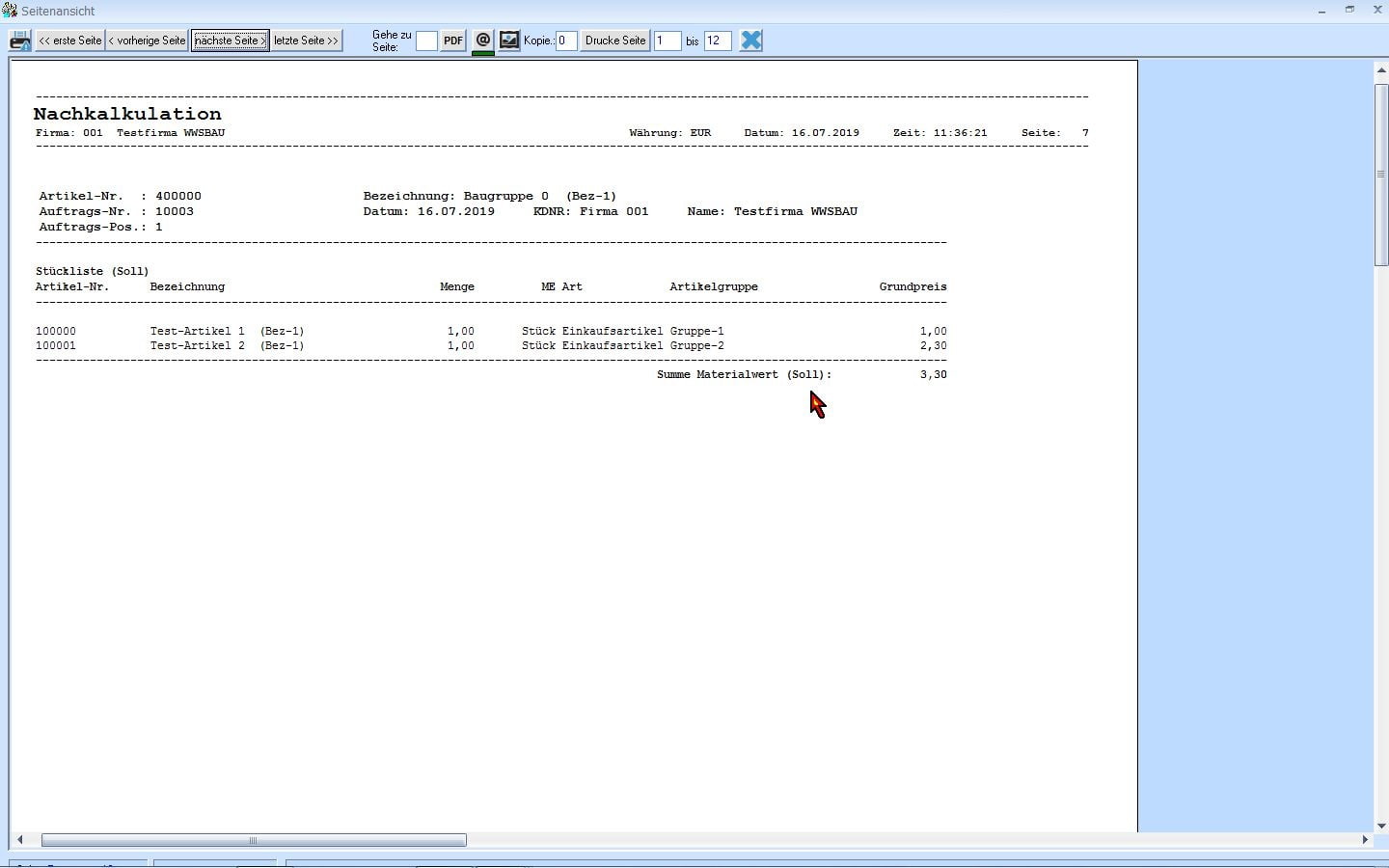Click the 'Artikelgruppe' column header

(x=714, y=287)
